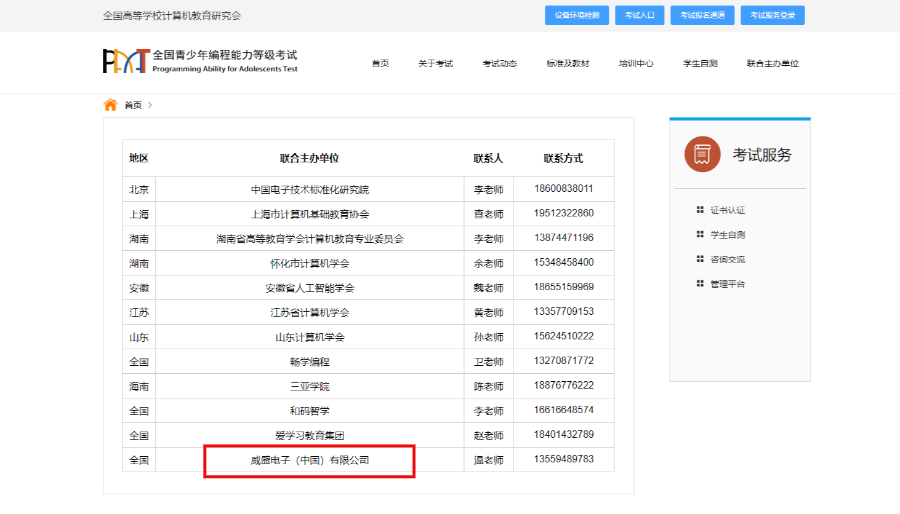The height and width of the screenshot is (514, 900).
Task: Open 联合主办单位 in the navigation bar
Action: pyautogui.click(x=772, y=63)
